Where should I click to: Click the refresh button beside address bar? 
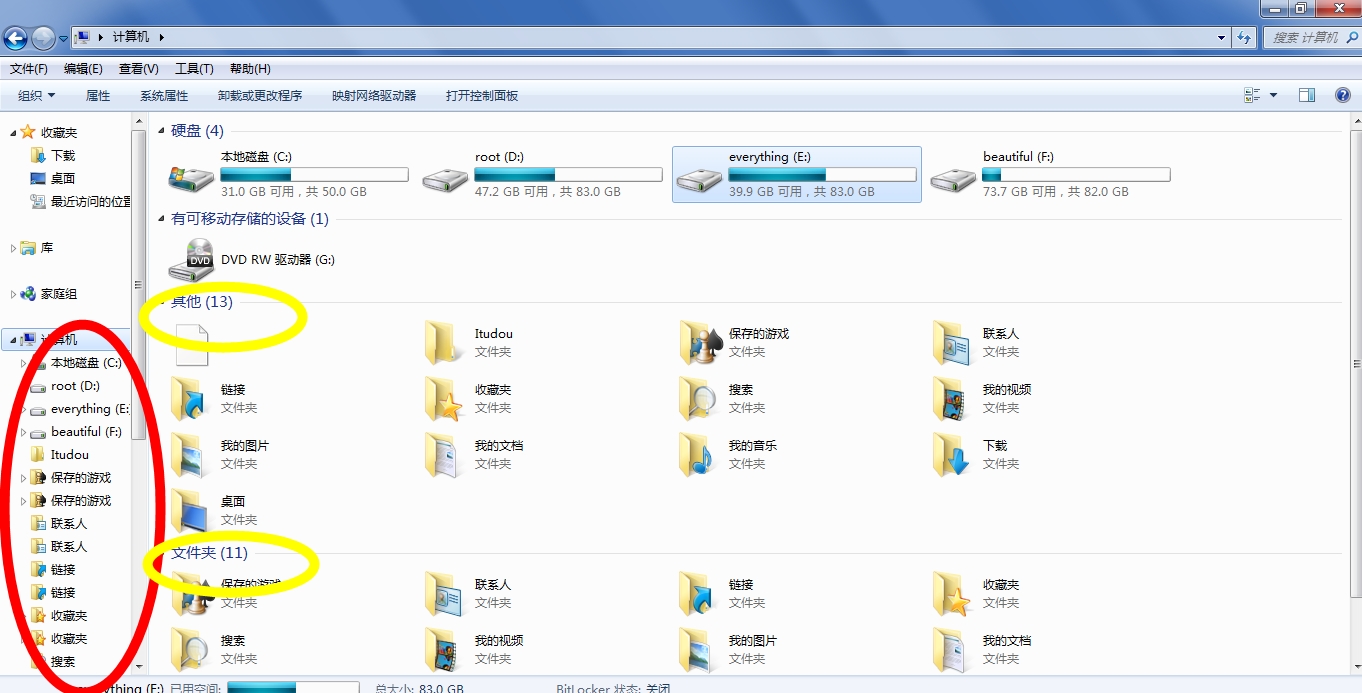coord(1244,37)
